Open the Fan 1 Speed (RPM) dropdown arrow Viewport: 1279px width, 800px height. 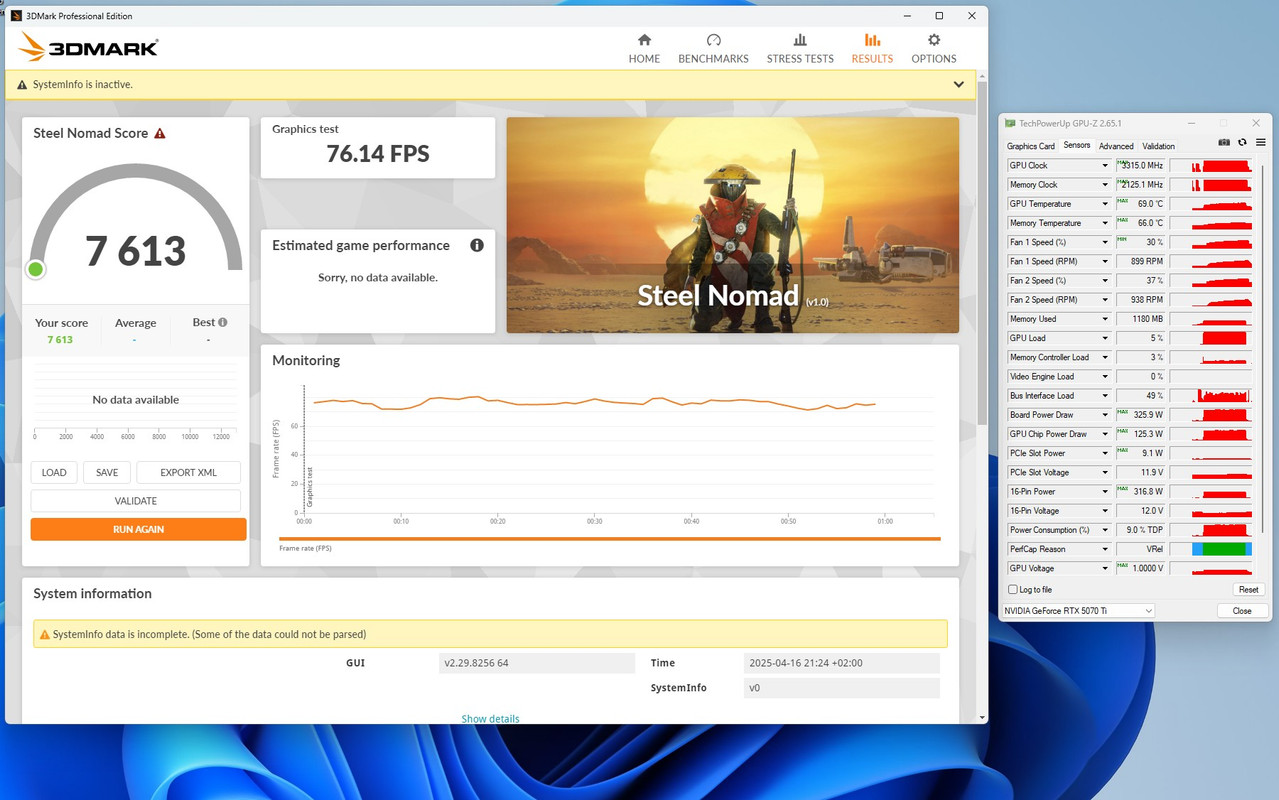tap(1105, 262)
